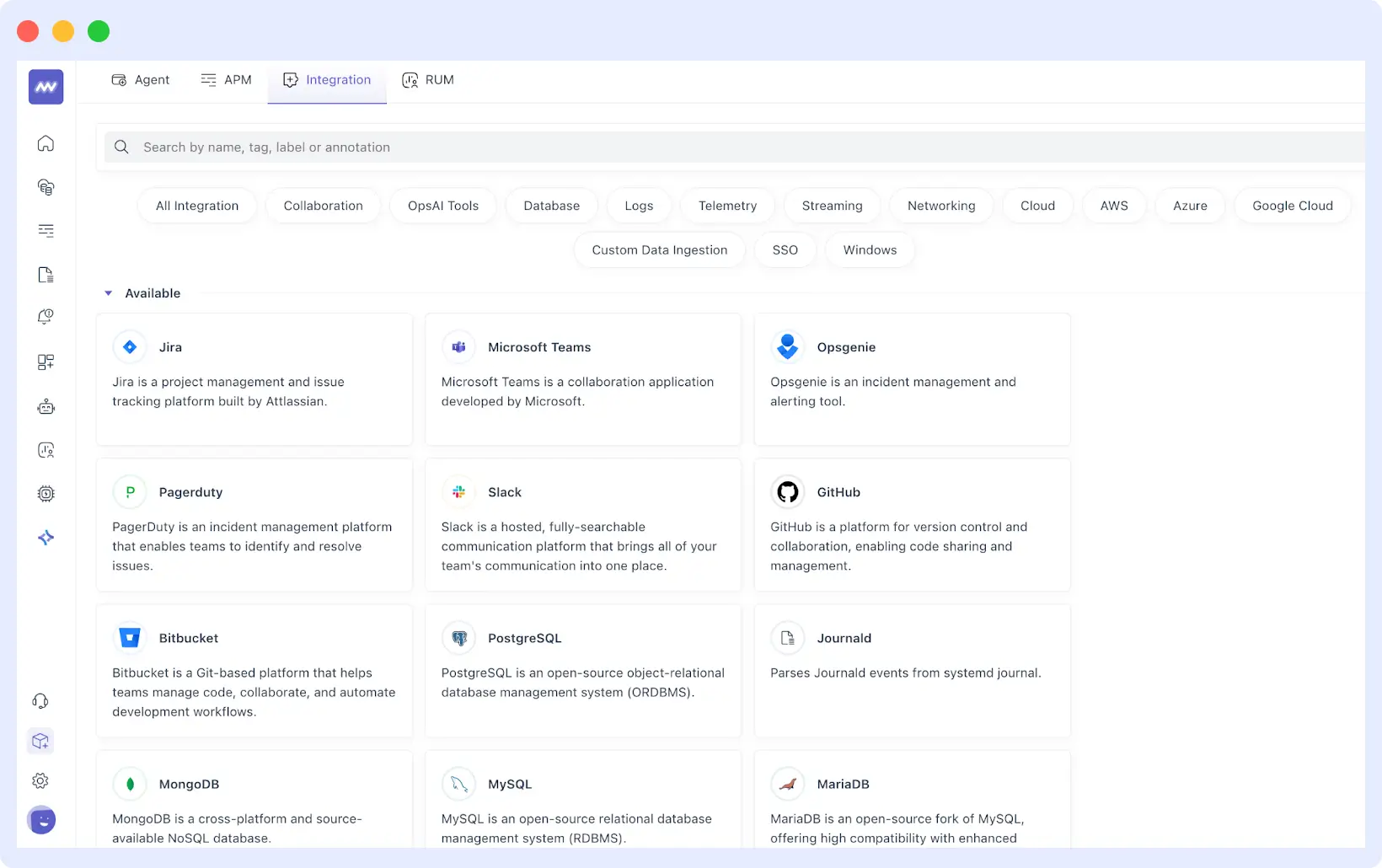Click the Journald file icon
Screen dimensions: 1382x868
[788, 638]
